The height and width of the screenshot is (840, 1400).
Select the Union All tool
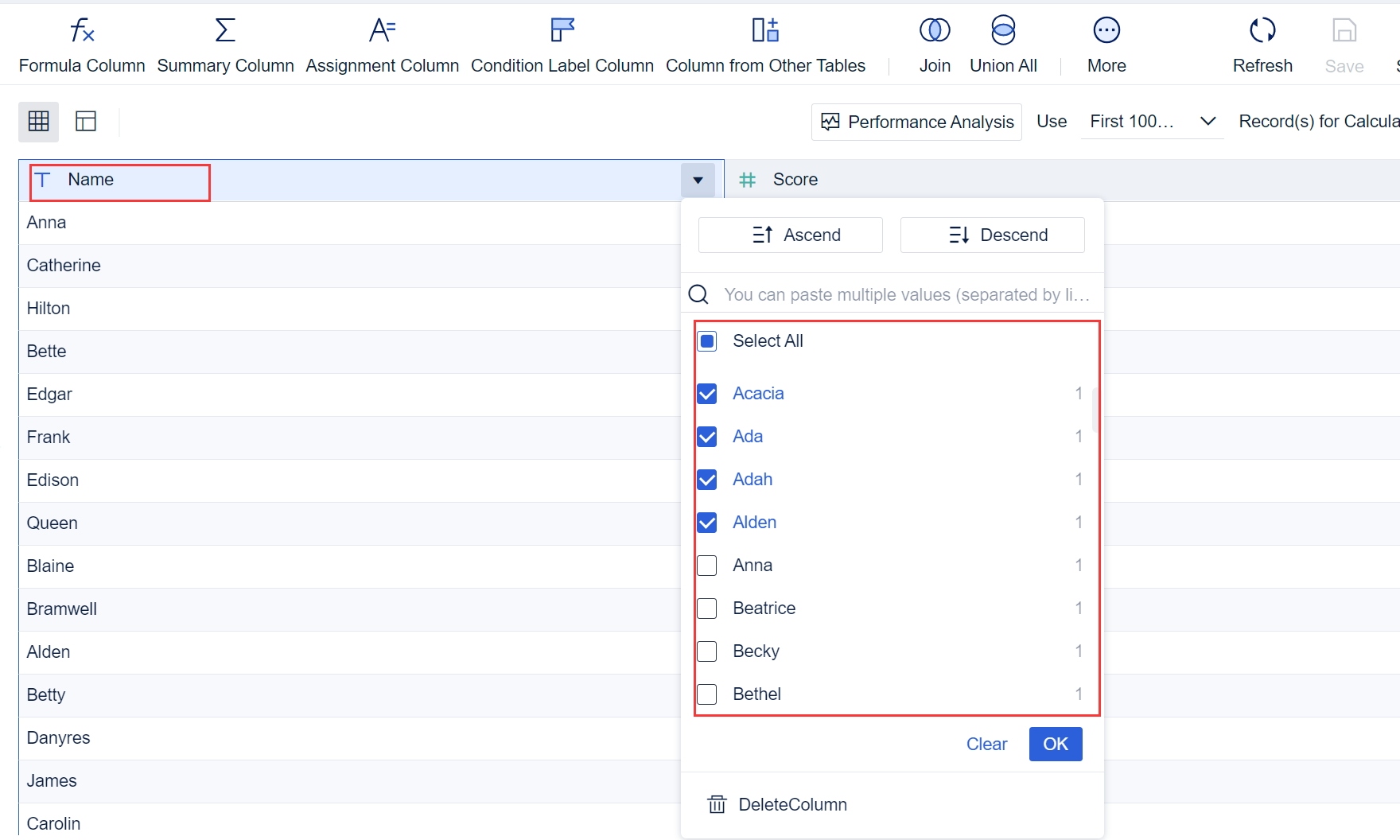click(1002, 44)
